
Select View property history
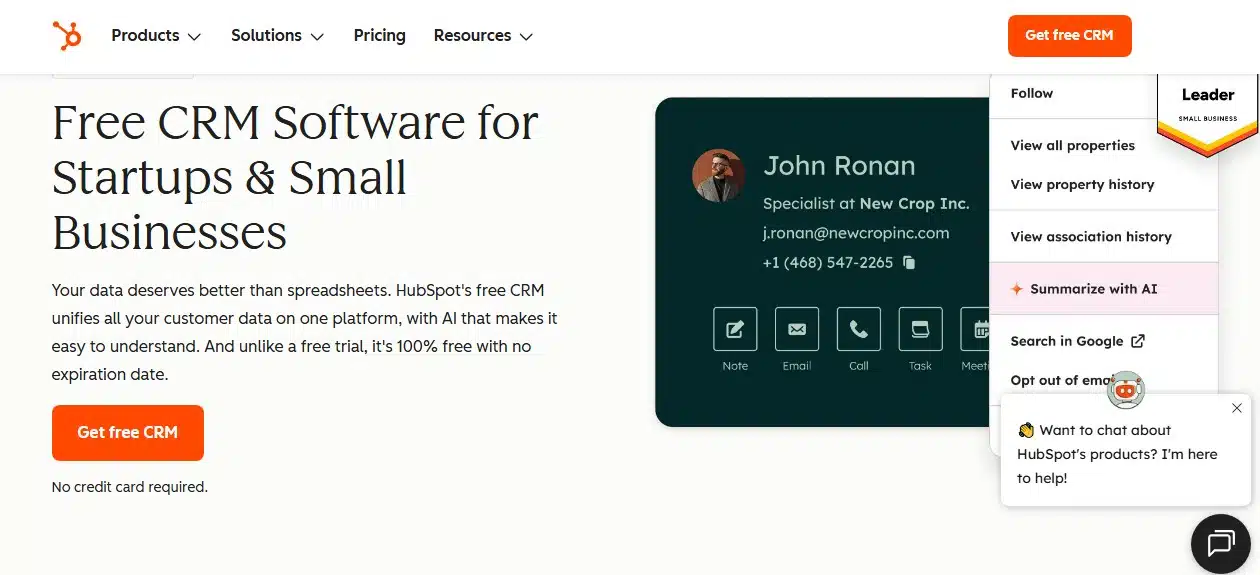pyautogui.click(x=1082, y=184)
